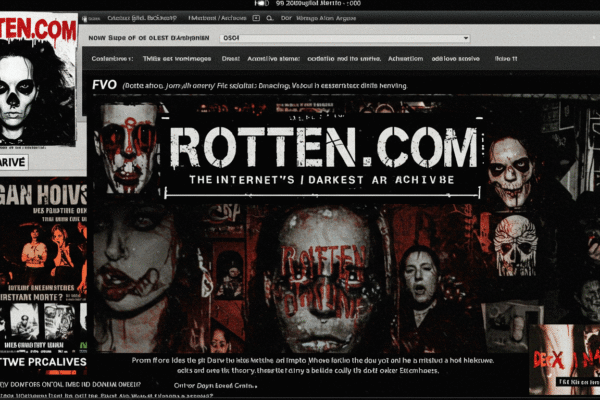Viewport: 600px width, 400px height.
Task: Open the red graffiti thumbnail at bottom right
Action: click(564, 359)
